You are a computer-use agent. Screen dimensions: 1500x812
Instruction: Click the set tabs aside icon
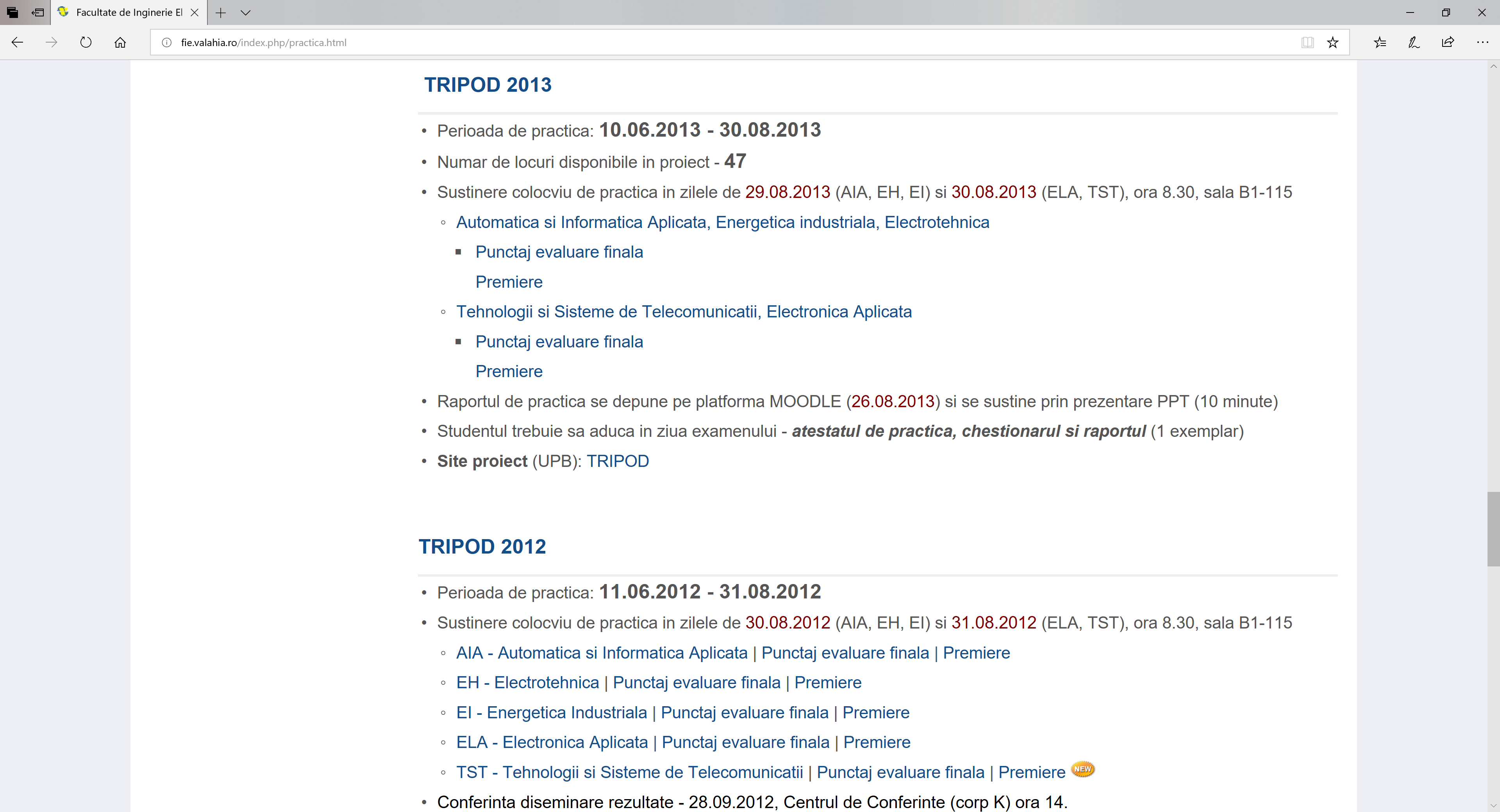coord(38,12)
